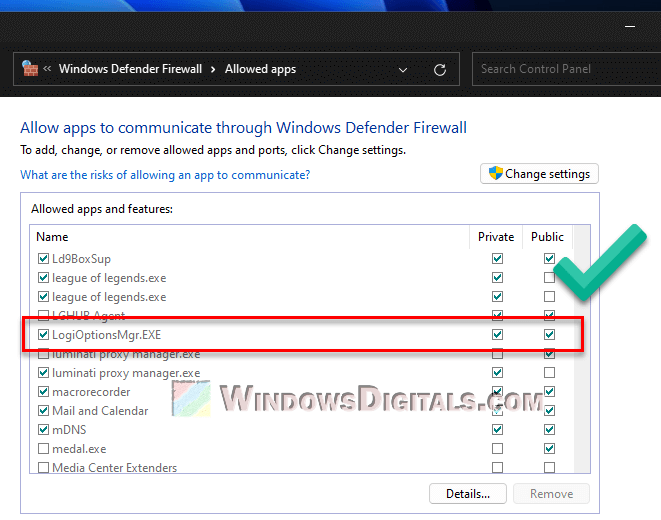Open the address bar history dropdown

403,70
